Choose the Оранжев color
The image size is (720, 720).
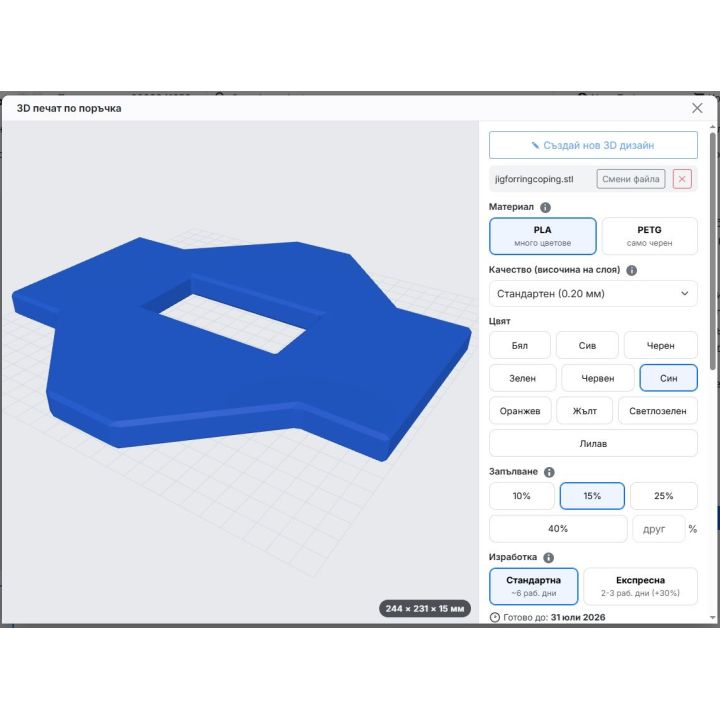click(520, 411)
